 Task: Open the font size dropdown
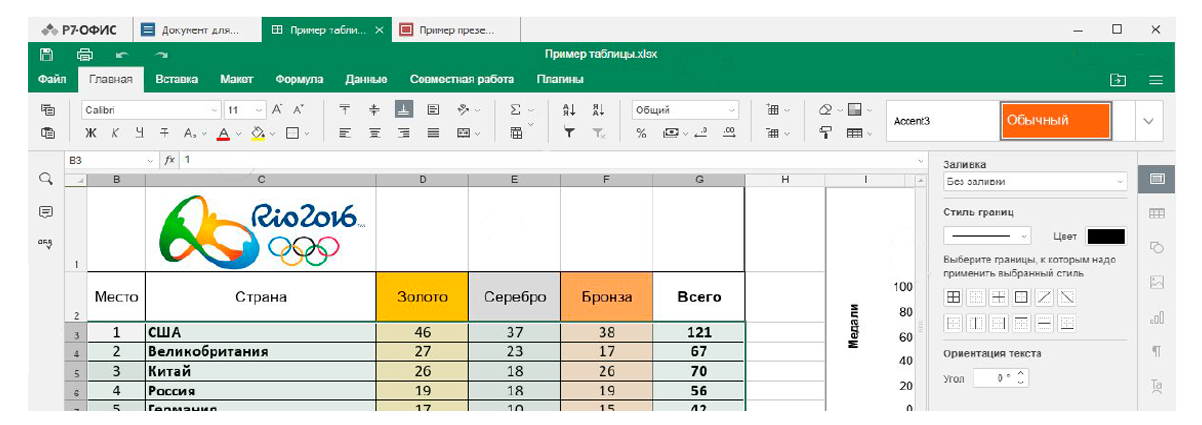tap(260, 110)
